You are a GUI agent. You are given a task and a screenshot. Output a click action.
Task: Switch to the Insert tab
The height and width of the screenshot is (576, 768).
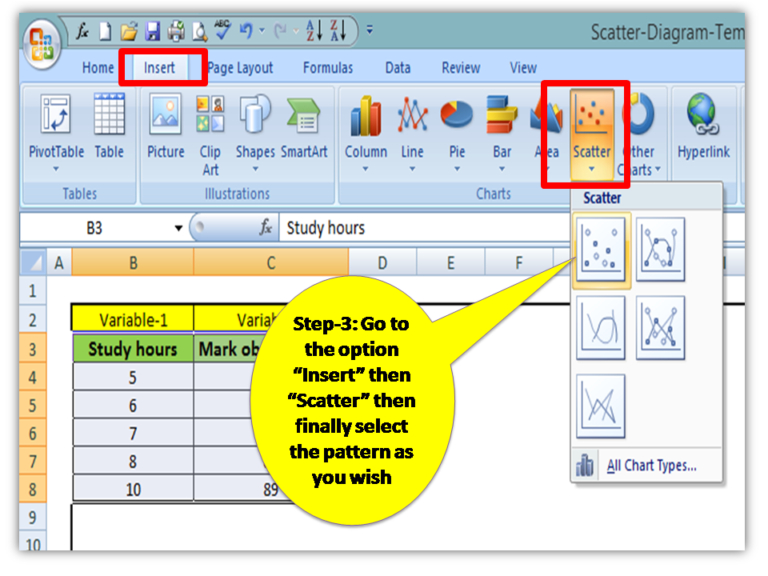click(x=159, y=68)
